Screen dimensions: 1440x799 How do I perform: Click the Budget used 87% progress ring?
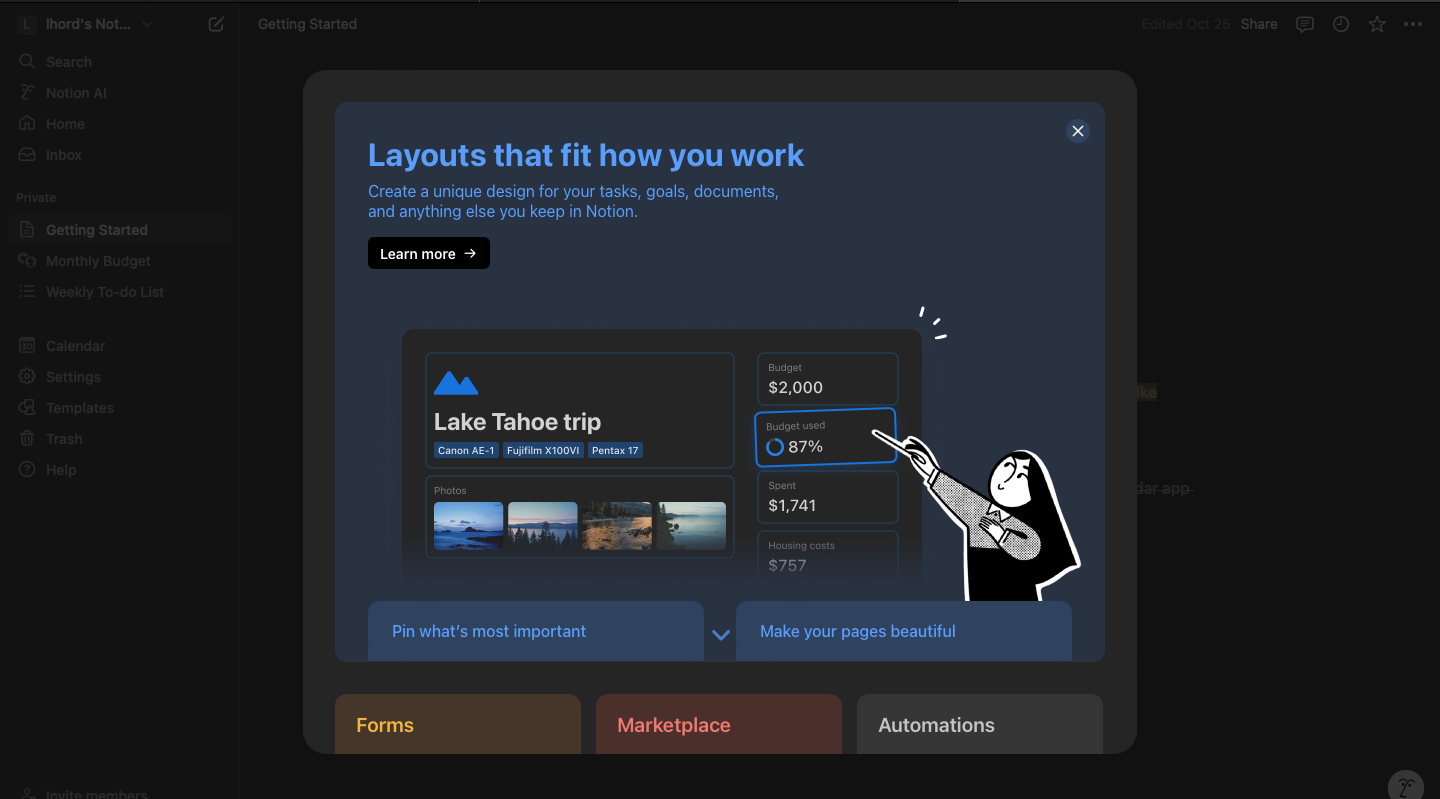point(775,447)
